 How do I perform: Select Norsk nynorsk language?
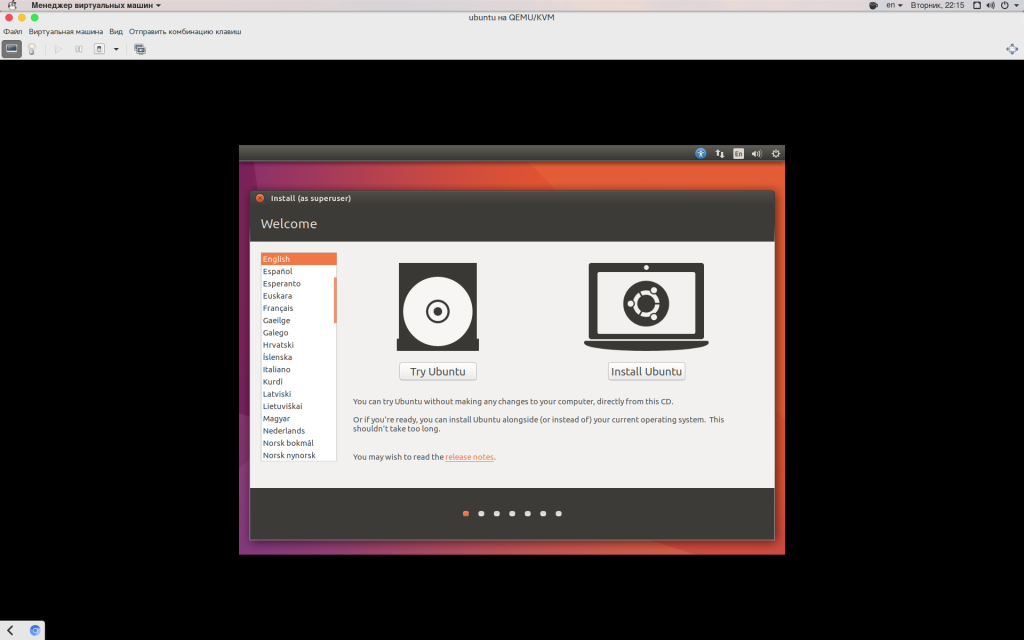(x=298, y=455)
